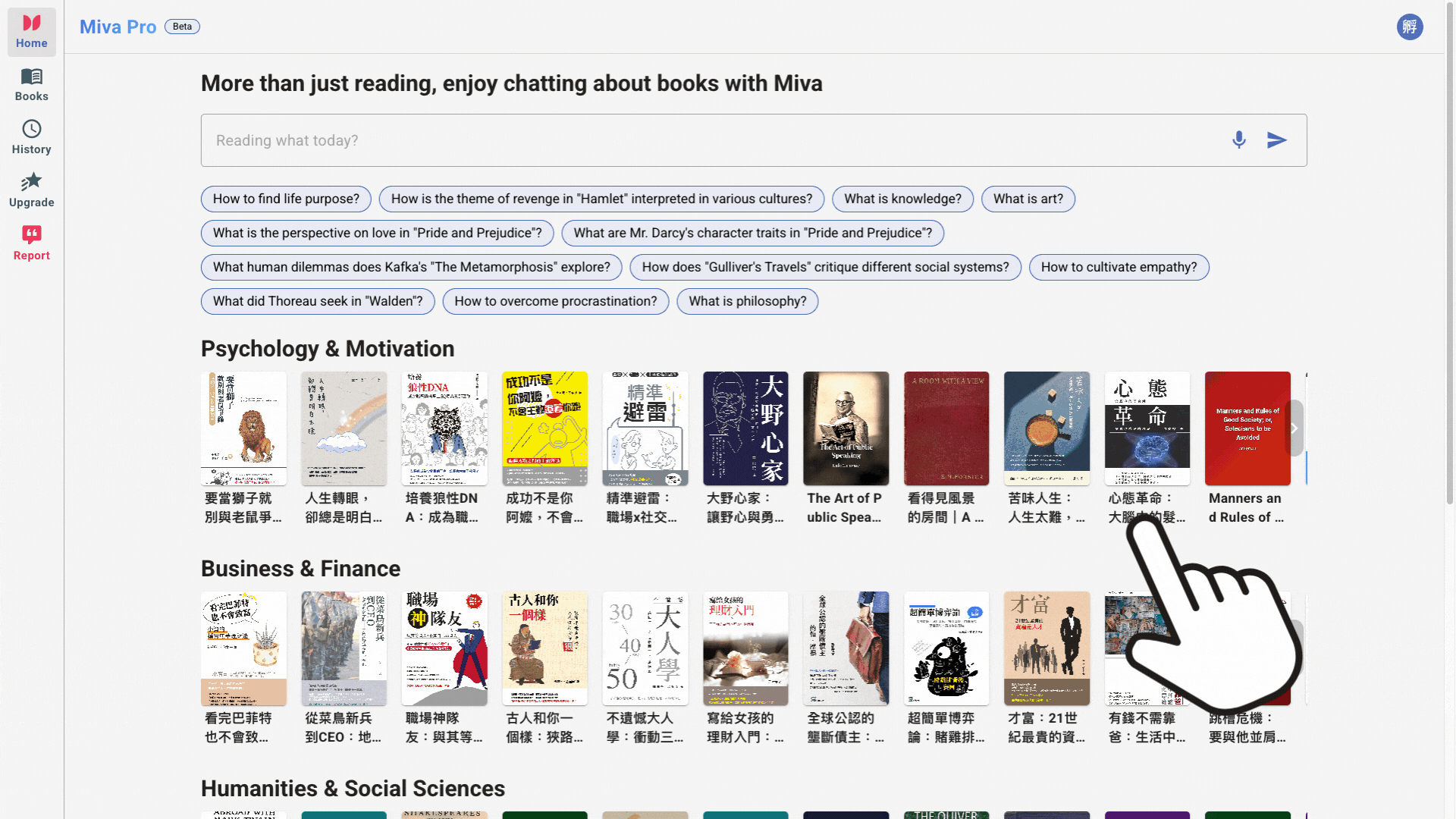This screenshot has height=819, width=1456.
Task: Click the send message icon
Action: tap(1277, 140)
